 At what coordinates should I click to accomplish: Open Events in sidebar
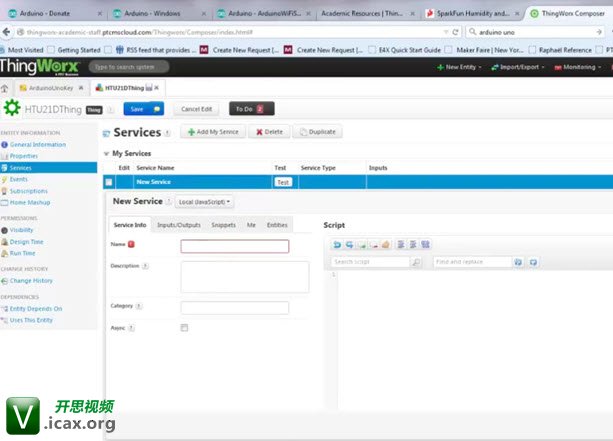coord(18,179)
